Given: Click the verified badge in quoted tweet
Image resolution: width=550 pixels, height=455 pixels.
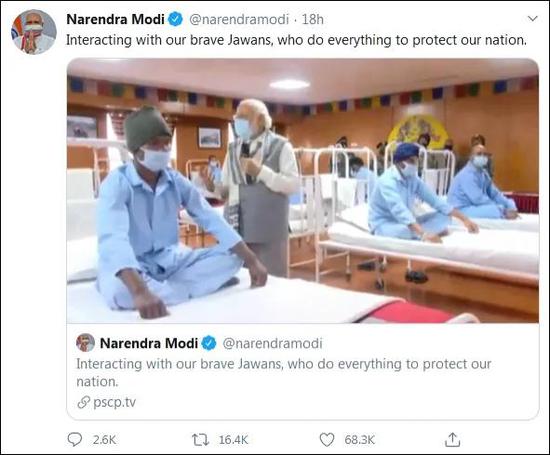Looking at the screenshot, I should click(x=209, y=343).
